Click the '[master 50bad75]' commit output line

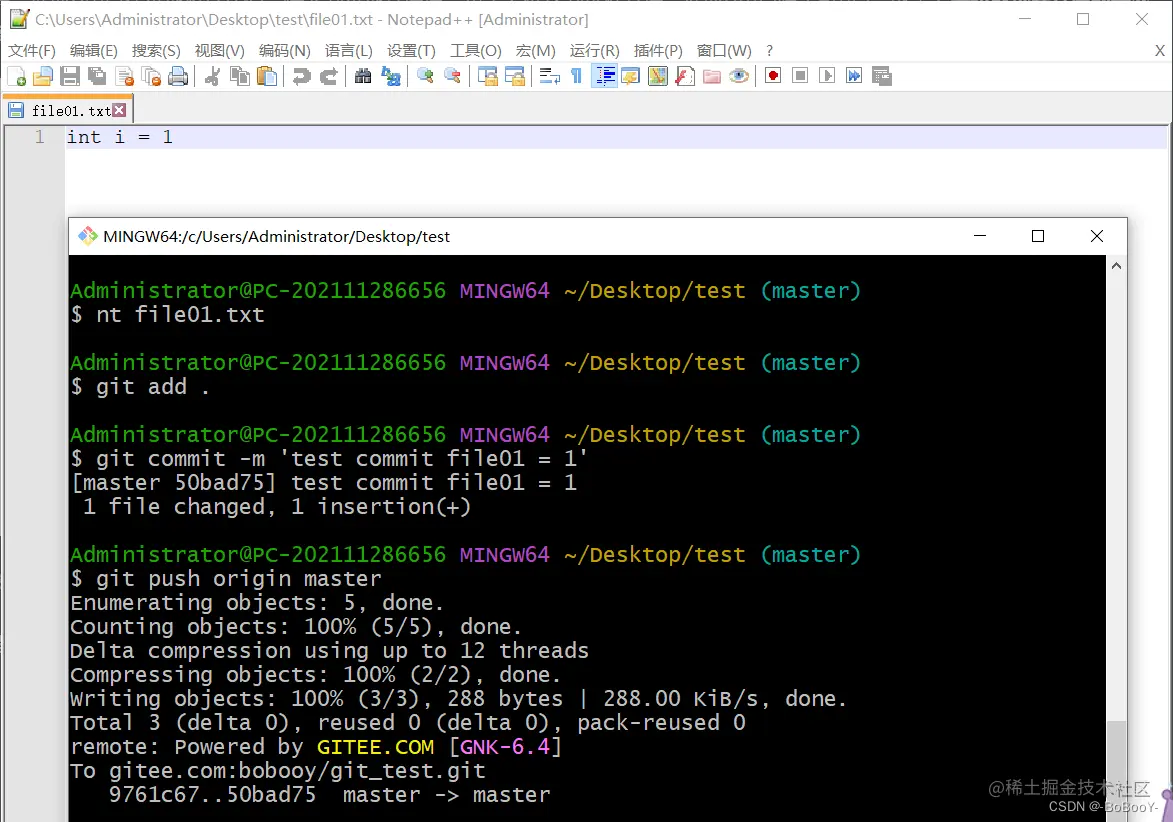(324, 482)
